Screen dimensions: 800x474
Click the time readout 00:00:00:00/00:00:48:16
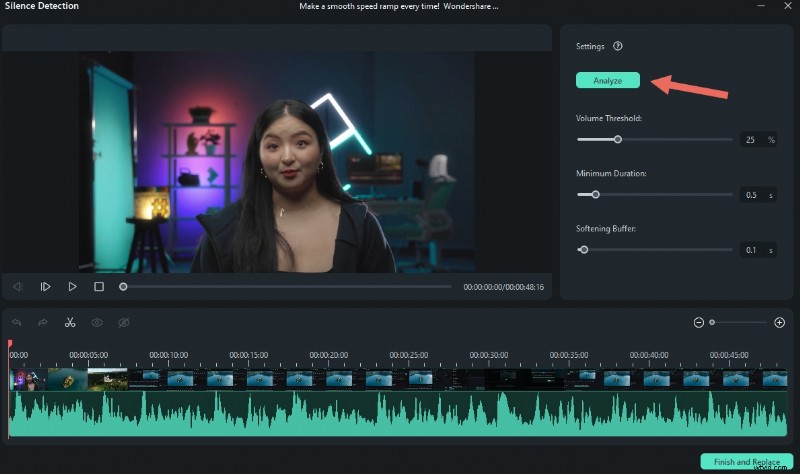click(504, 287)
